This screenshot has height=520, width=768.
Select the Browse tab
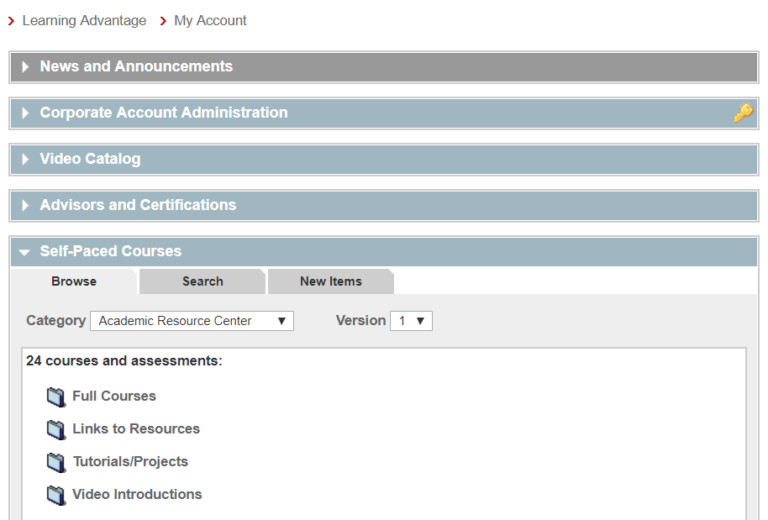click(x=74, y=282)
